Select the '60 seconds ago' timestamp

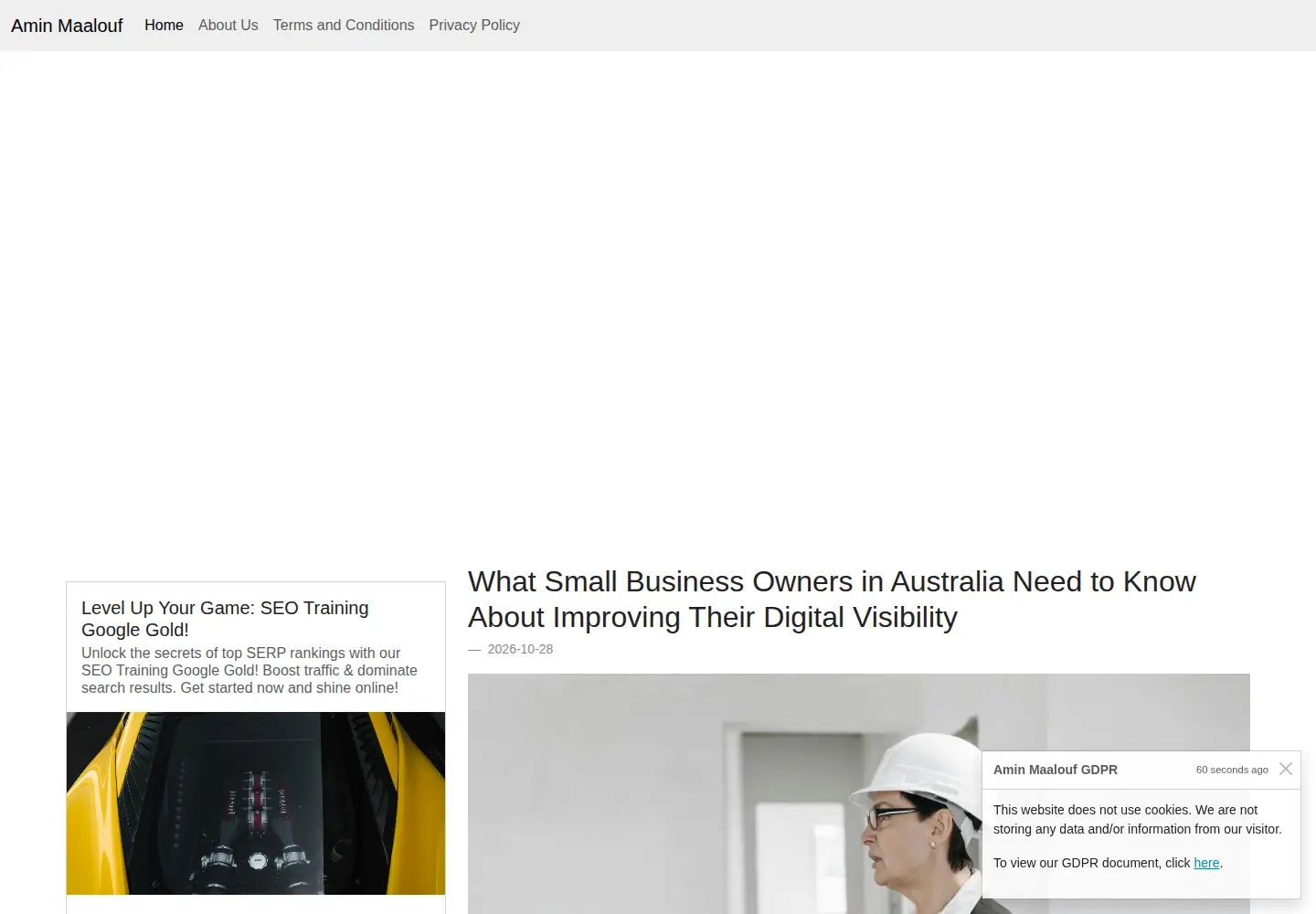pyautogui.click(x=1232, y=770)
